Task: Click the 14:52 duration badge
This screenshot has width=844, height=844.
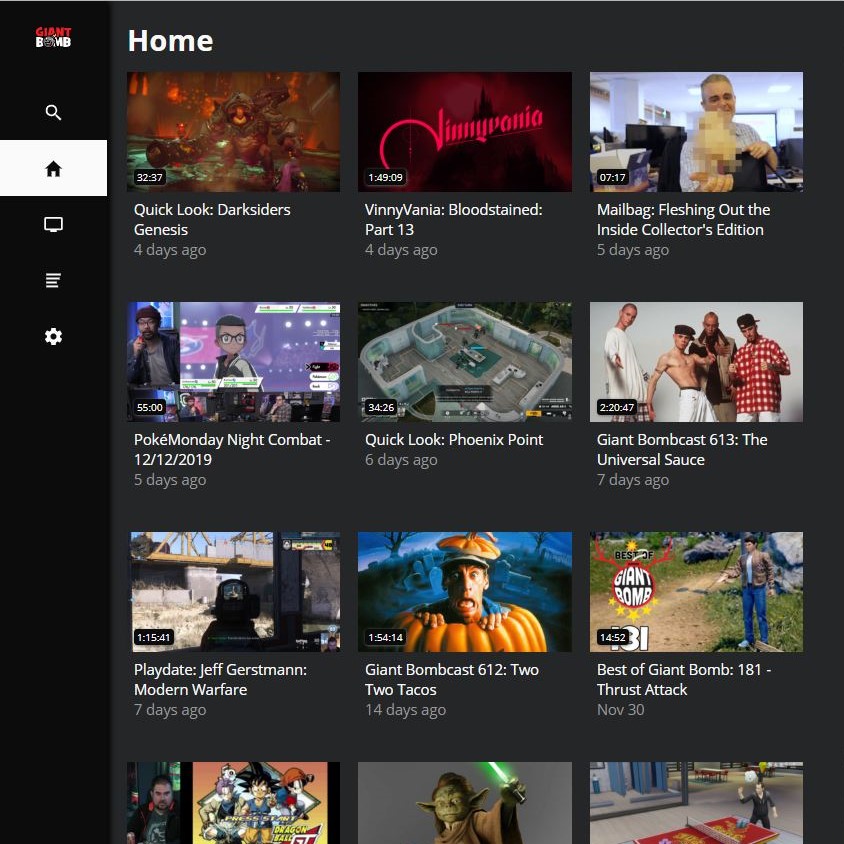Action: tap(613, 637)
